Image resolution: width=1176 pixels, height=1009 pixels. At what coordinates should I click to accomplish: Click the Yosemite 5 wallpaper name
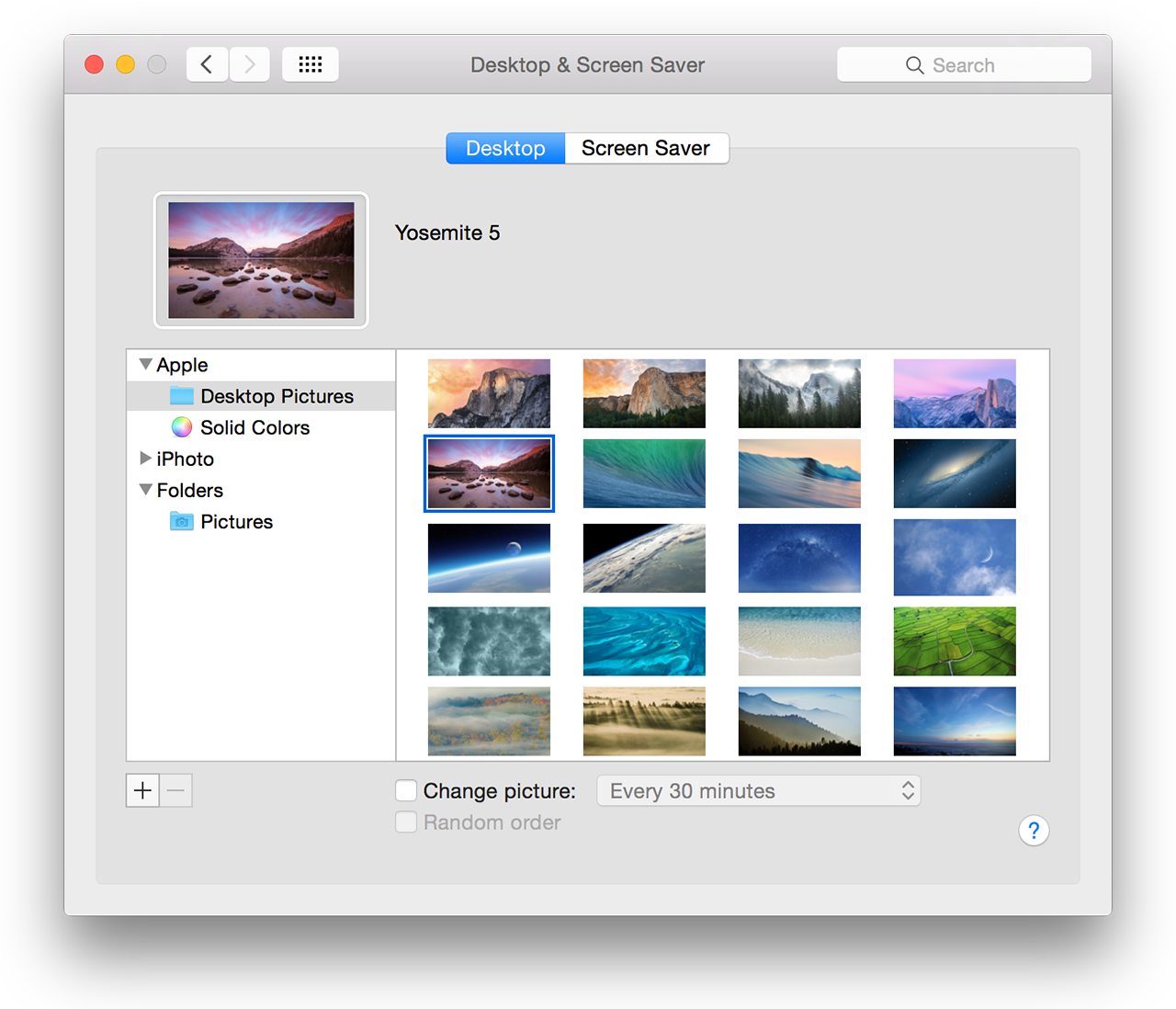[447, 232]
